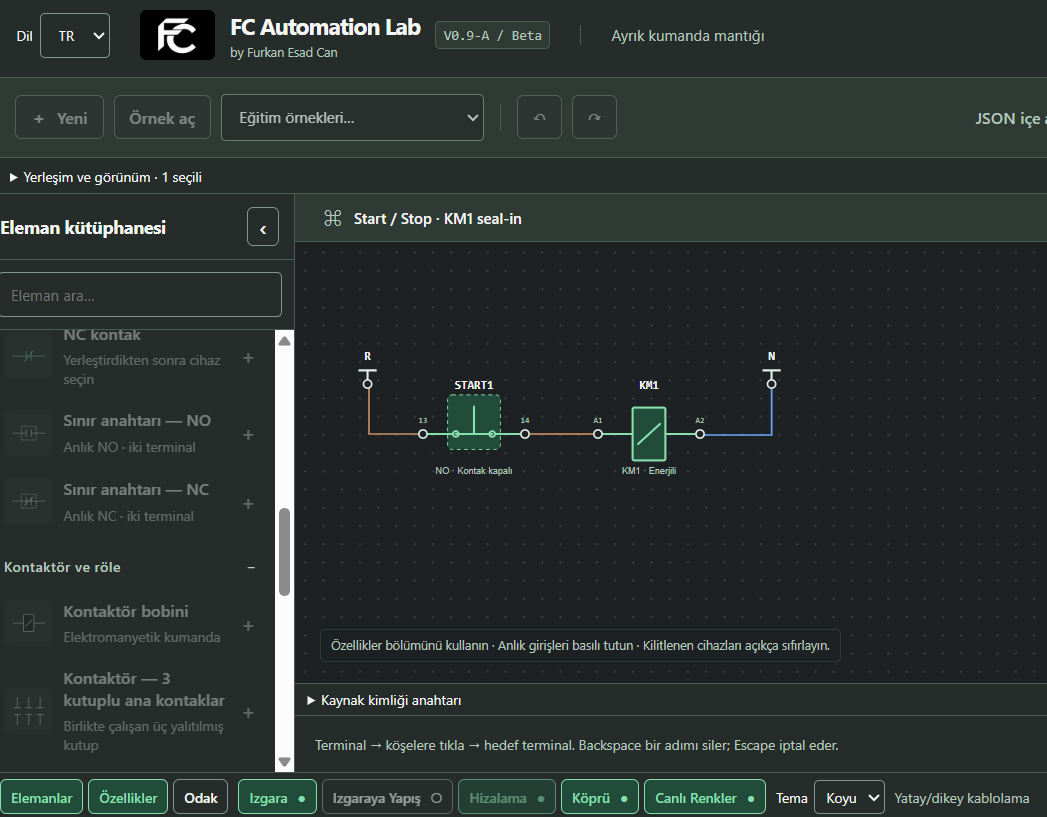Click the Yeni button
Image resolution: width=1047 pixels, height=817 pixels.
pos(59,117)
